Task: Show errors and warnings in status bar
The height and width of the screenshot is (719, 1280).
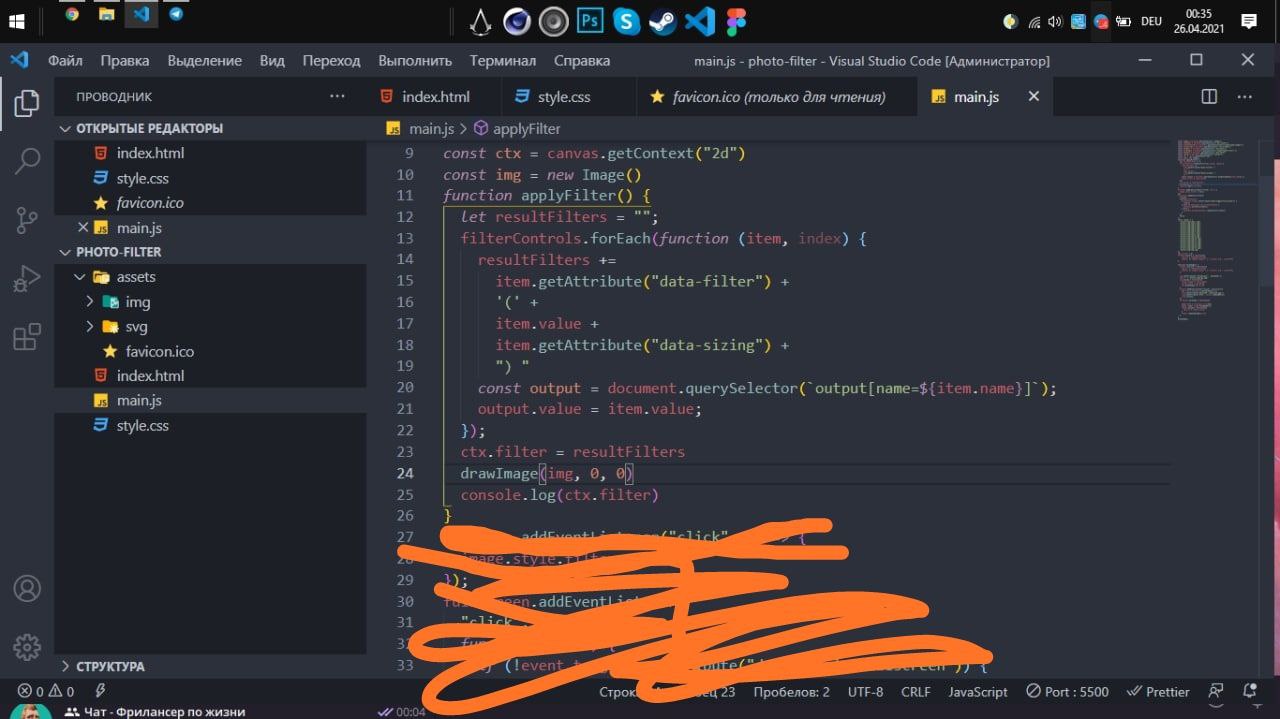Action: pos(46,691)
